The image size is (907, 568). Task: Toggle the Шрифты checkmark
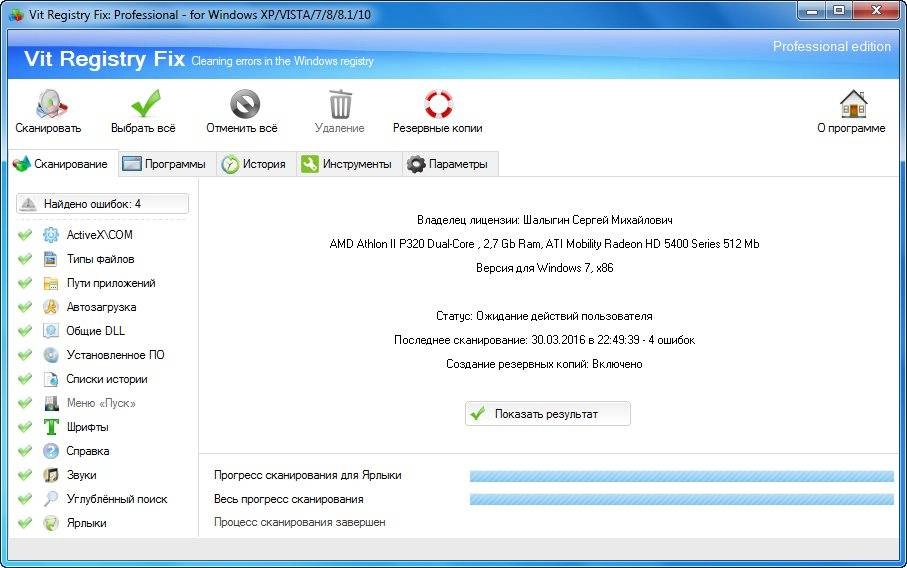pos(25,427)
